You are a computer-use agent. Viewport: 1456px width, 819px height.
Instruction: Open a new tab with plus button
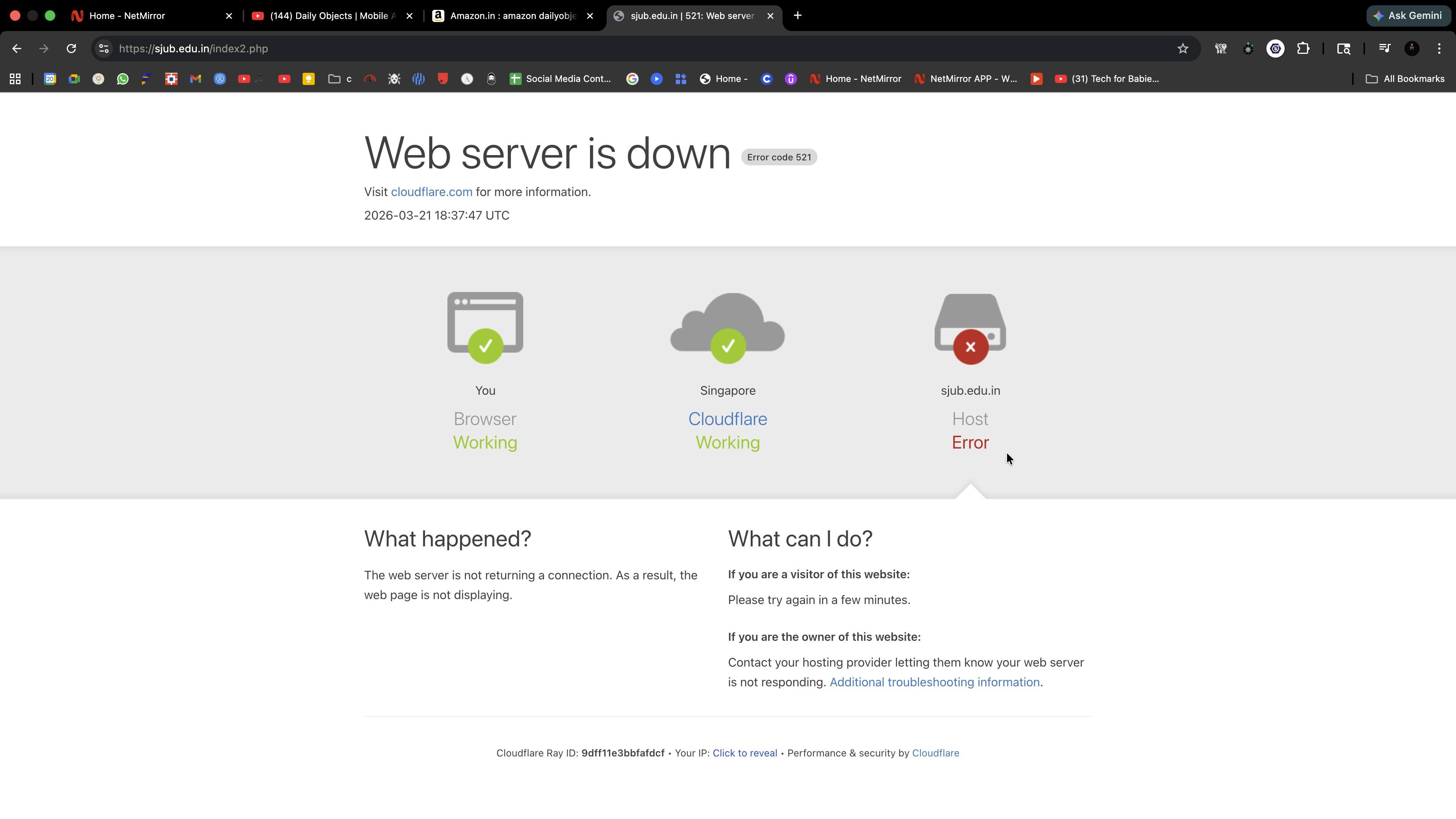(797, 16)
